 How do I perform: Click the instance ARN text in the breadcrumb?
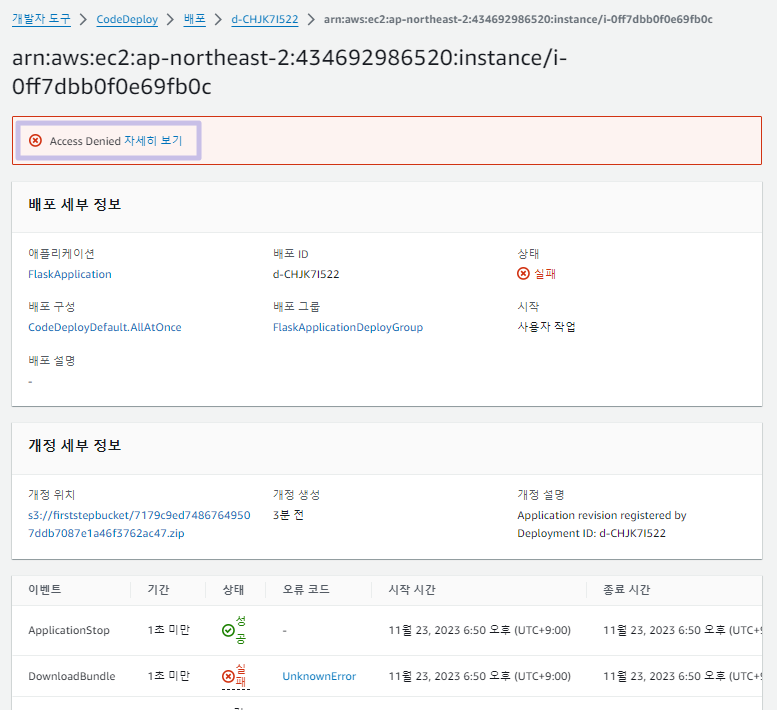pyautogui.click(x=518, y=19)
